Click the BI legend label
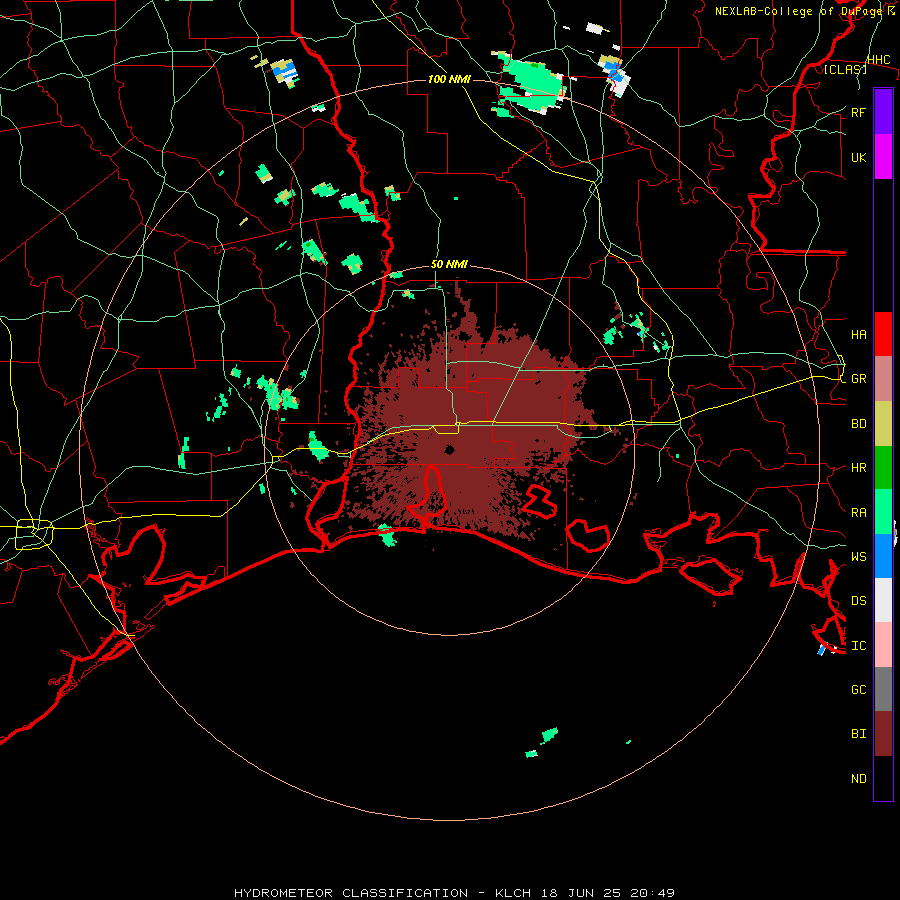Viewport: 900px width, 900px height. point(858,734)
